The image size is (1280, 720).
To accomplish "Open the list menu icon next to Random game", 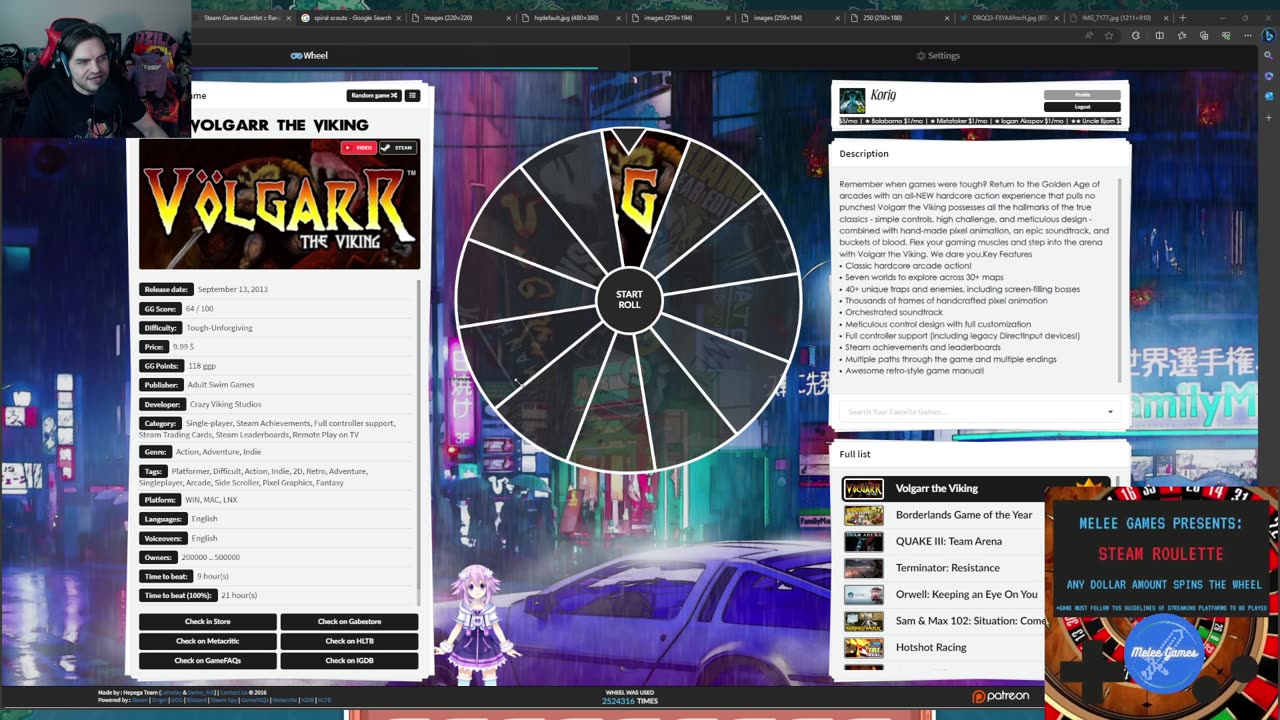I will pos(412,95).
